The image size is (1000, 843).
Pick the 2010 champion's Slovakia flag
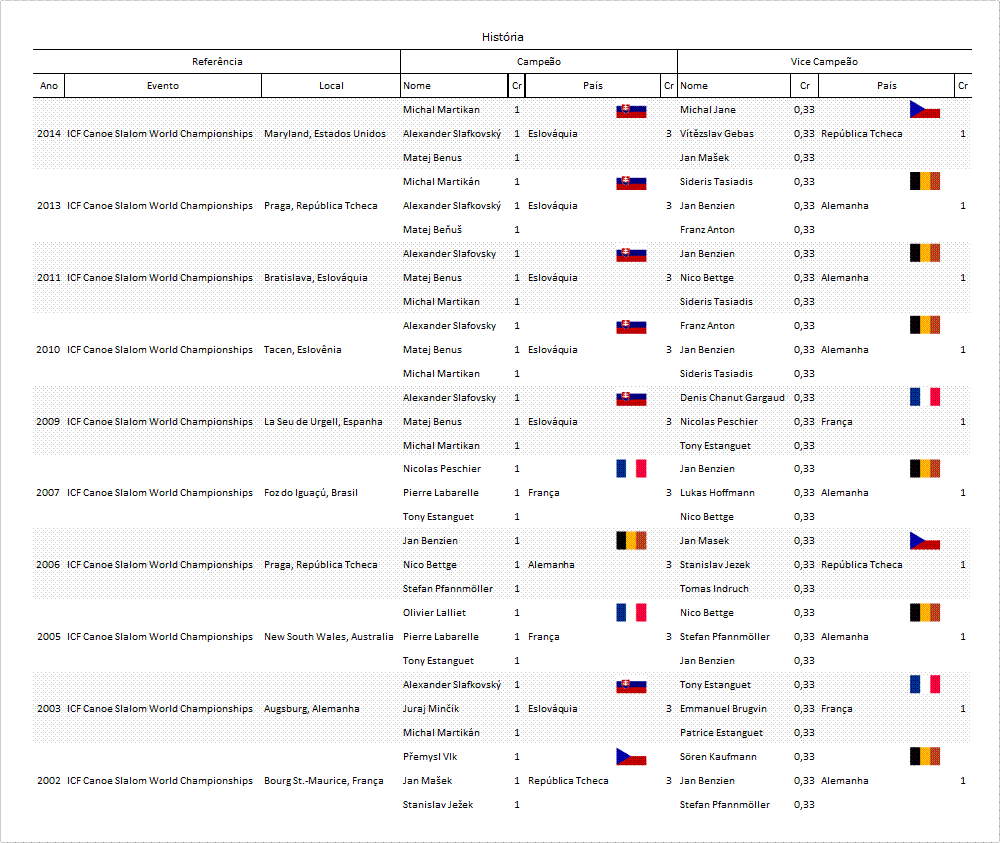coord(631,327)
